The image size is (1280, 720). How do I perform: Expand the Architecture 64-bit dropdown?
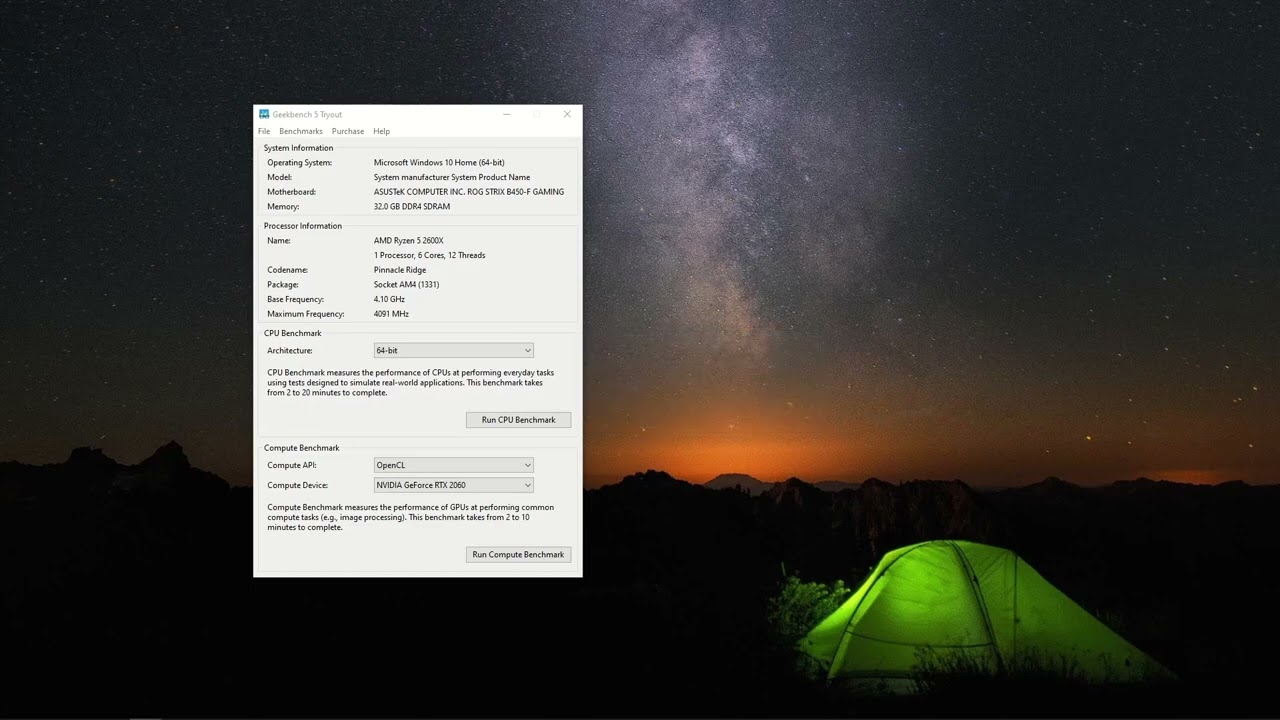pyautogui.click(x=453, y=350)
